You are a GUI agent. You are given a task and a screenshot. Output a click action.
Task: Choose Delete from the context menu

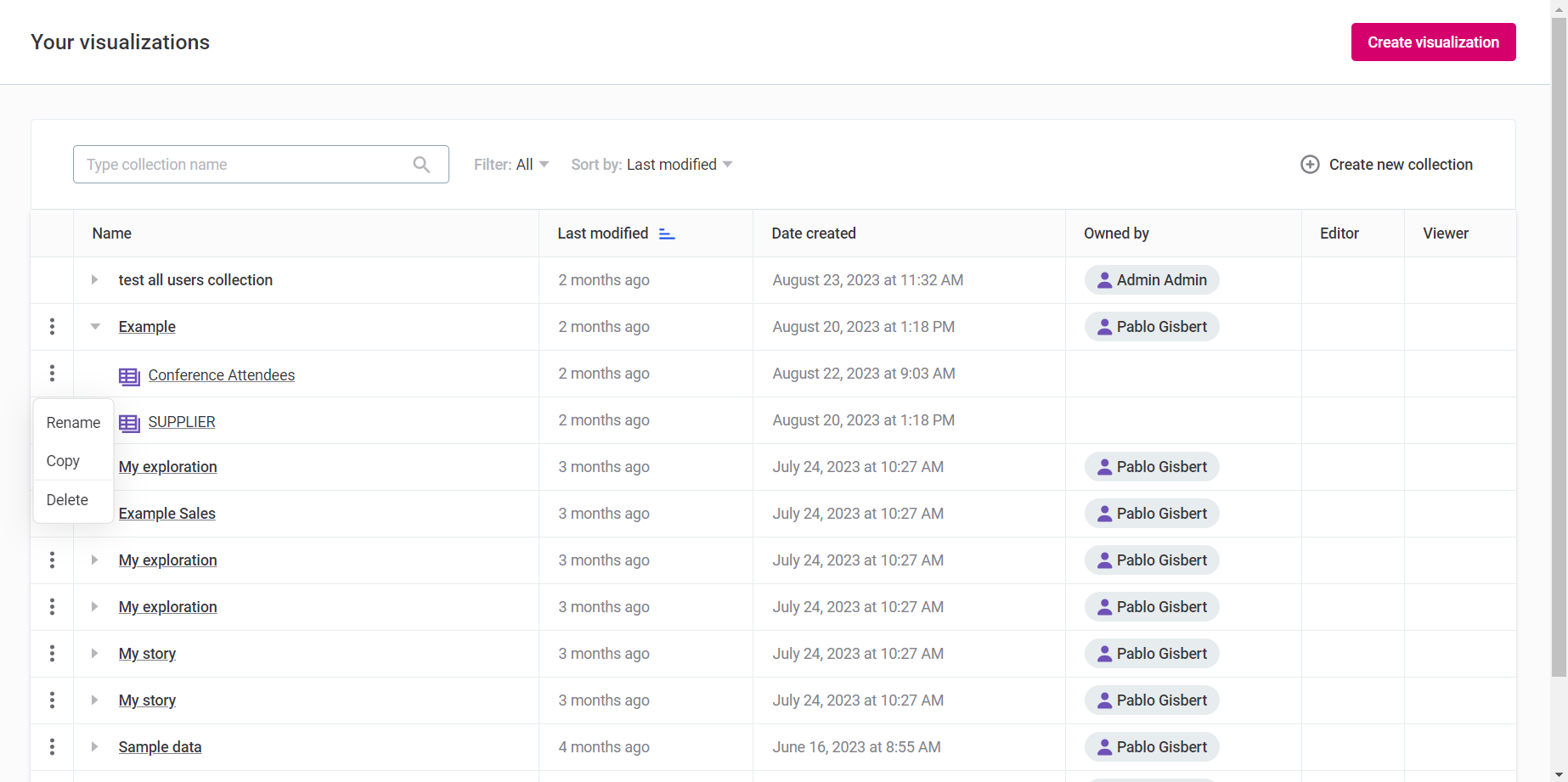[x=67, y=500]
